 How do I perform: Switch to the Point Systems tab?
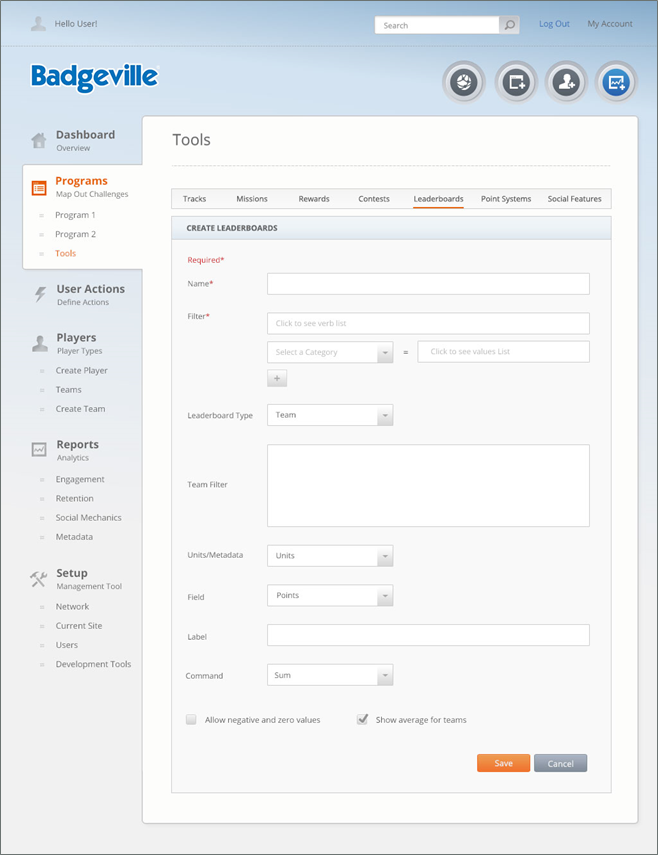[506, 199]
